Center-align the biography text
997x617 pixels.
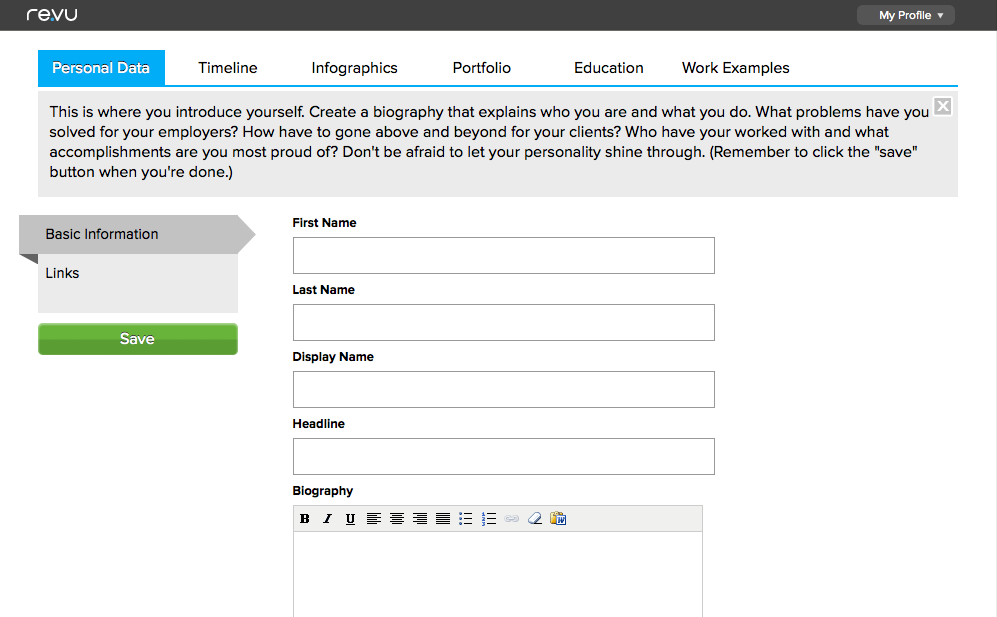397,519
